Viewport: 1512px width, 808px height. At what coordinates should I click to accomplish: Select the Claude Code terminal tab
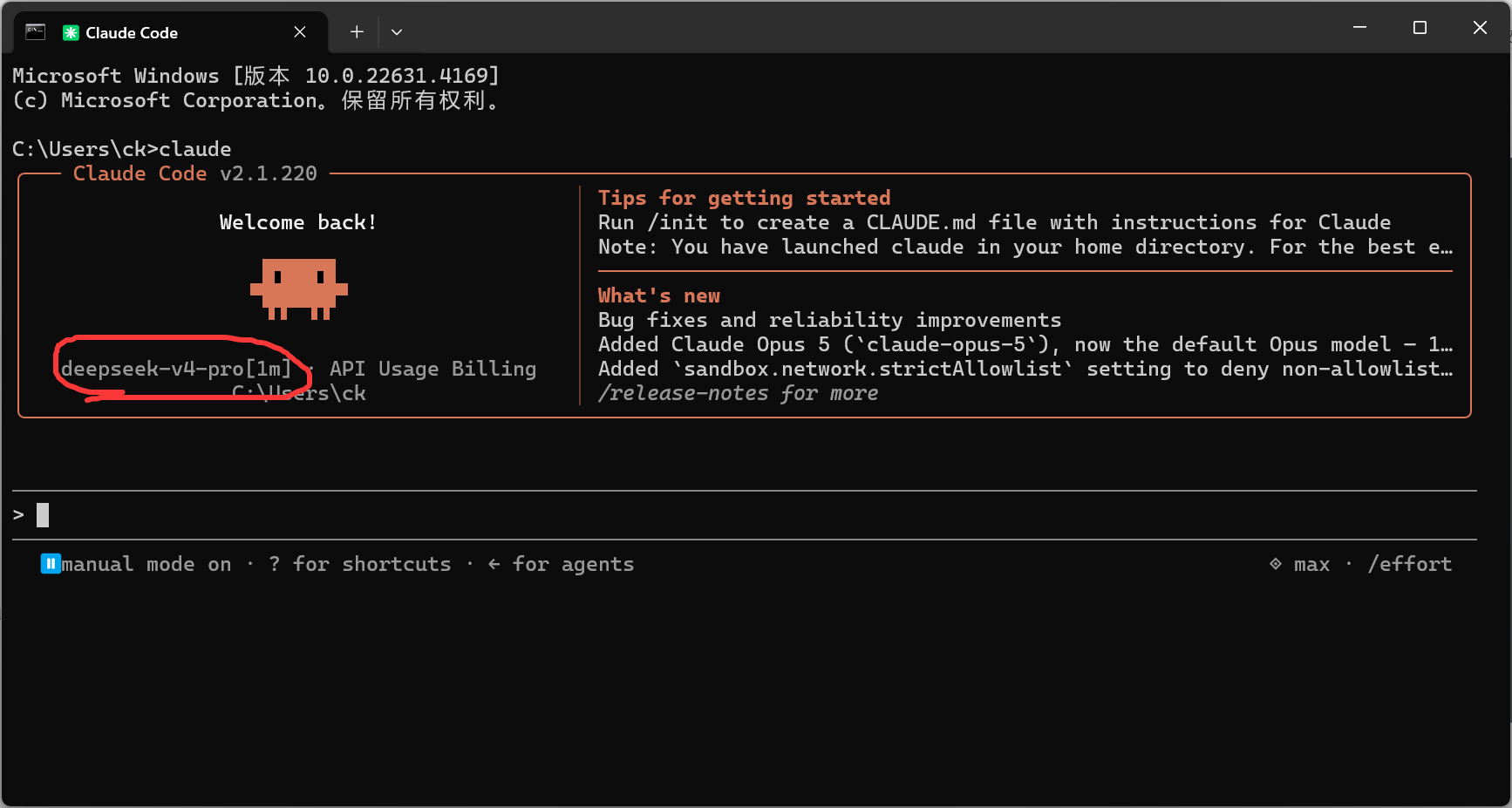[171, 32]
